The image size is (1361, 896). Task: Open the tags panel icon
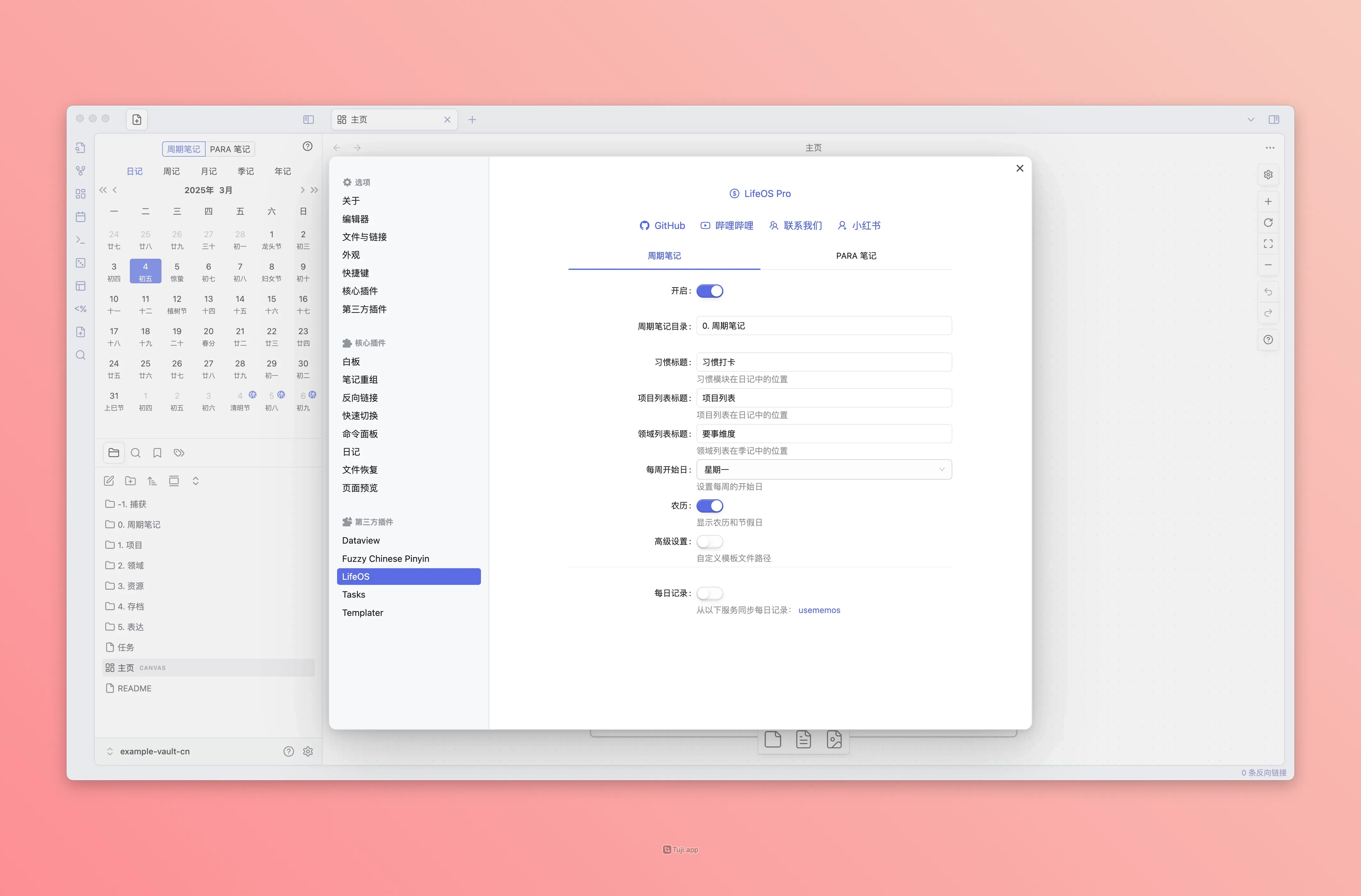pos(179,453)
